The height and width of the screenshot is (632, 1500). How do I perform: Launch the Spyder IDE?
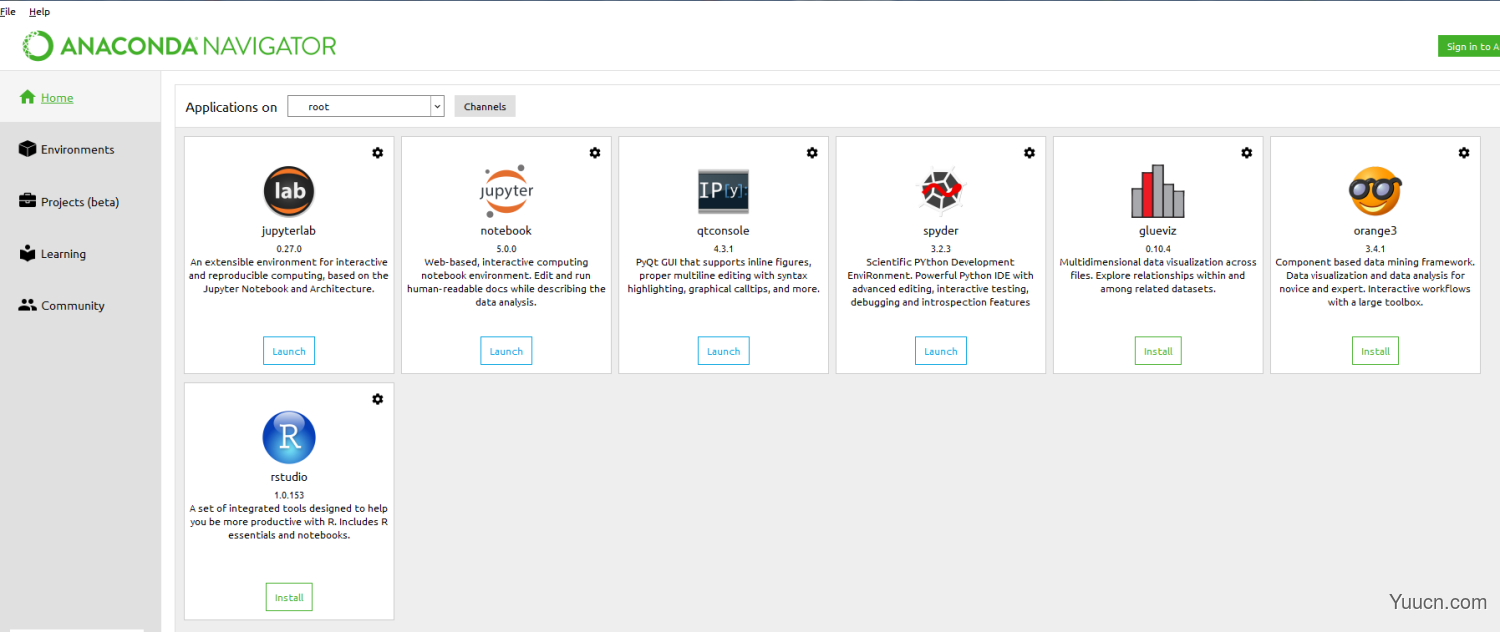coord(940,351)
